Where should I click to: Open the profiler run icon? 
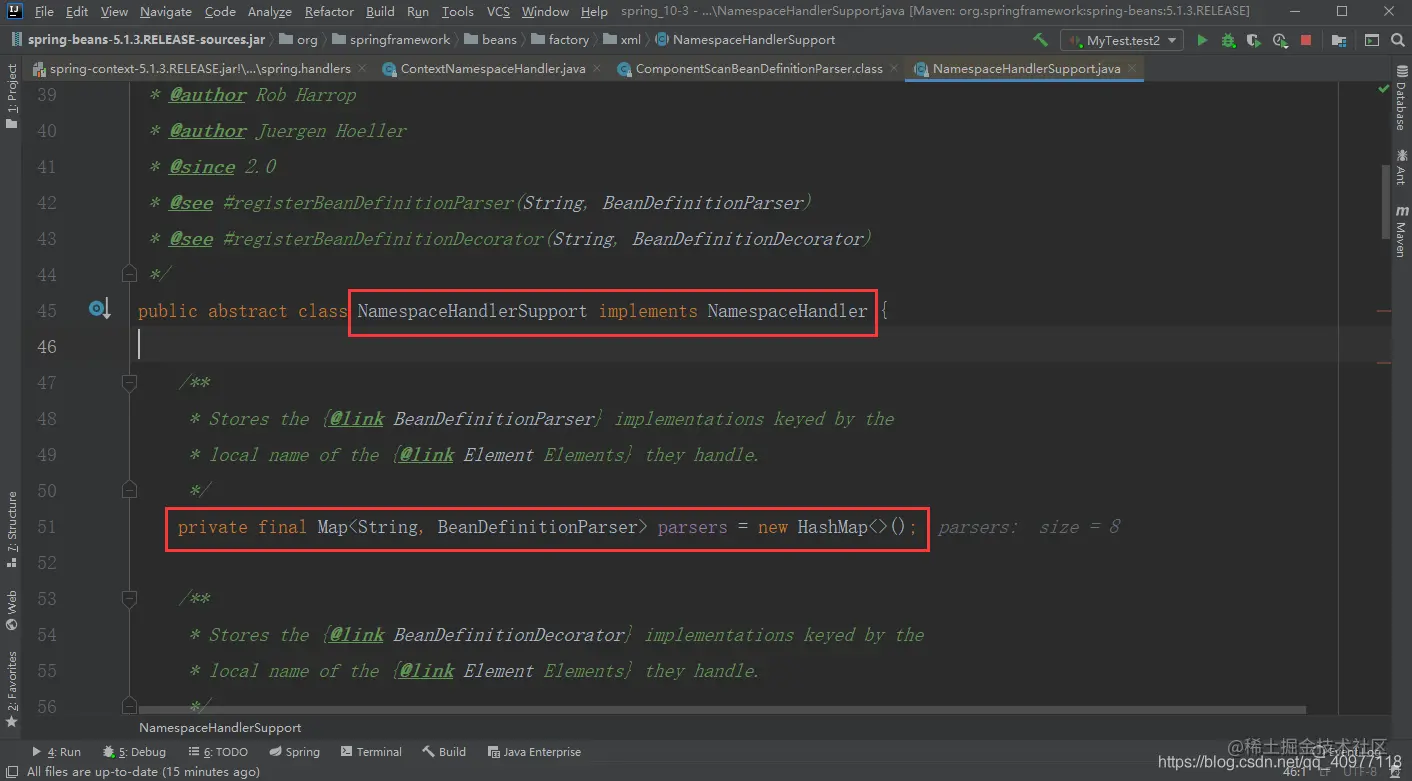[x=1280, y=40]
